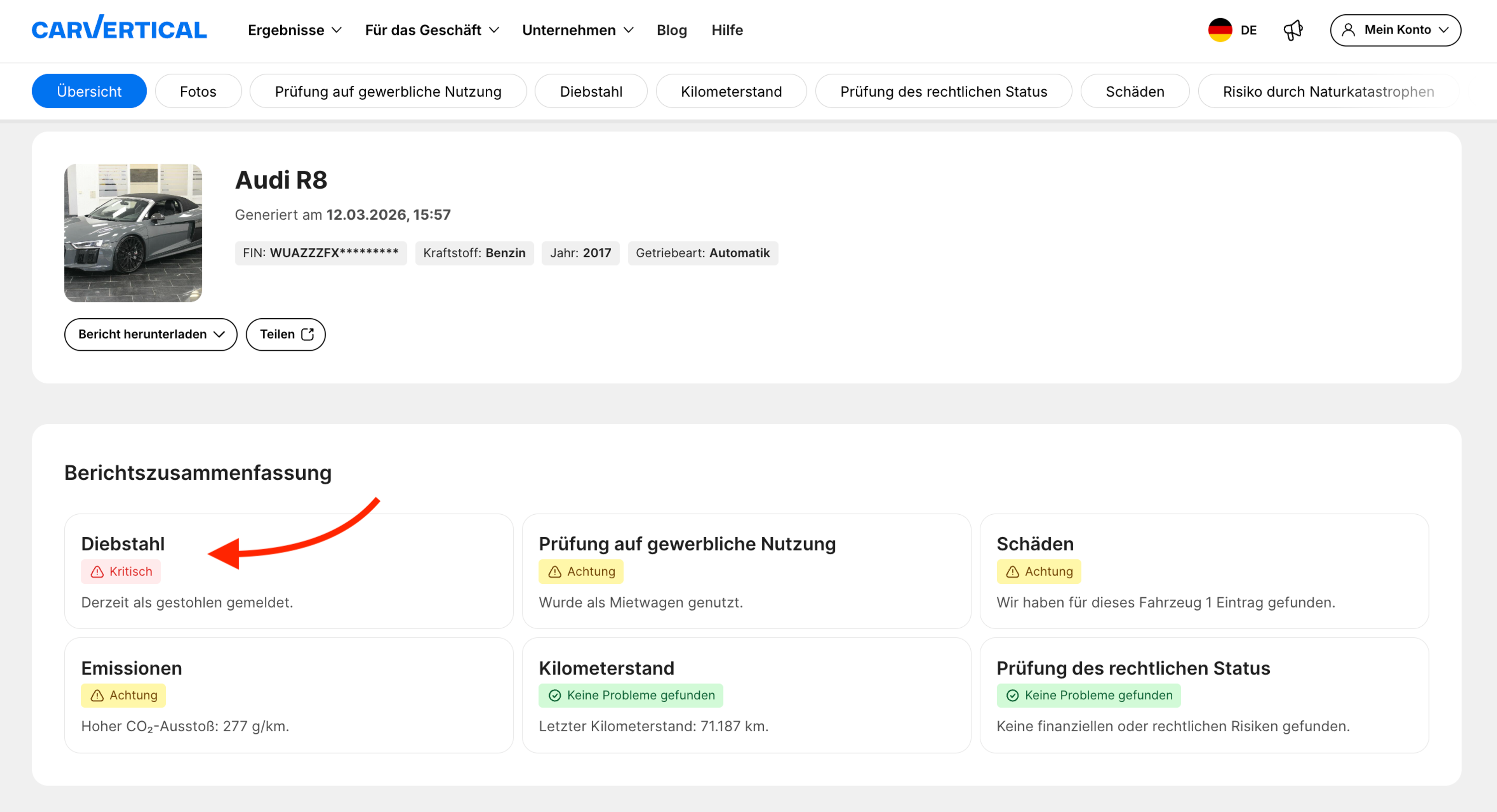Viewport: 1497px width, 812px height.
Task: Click the Audi R8 car thumbnail
Action: [x=133, y=233]
